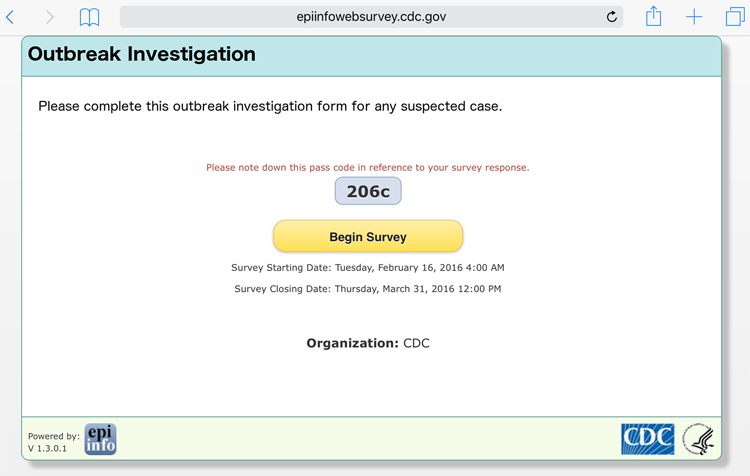Screen dimensions: 750x476
Task: Reload the page in the address bar
Action: click(612, 17)
